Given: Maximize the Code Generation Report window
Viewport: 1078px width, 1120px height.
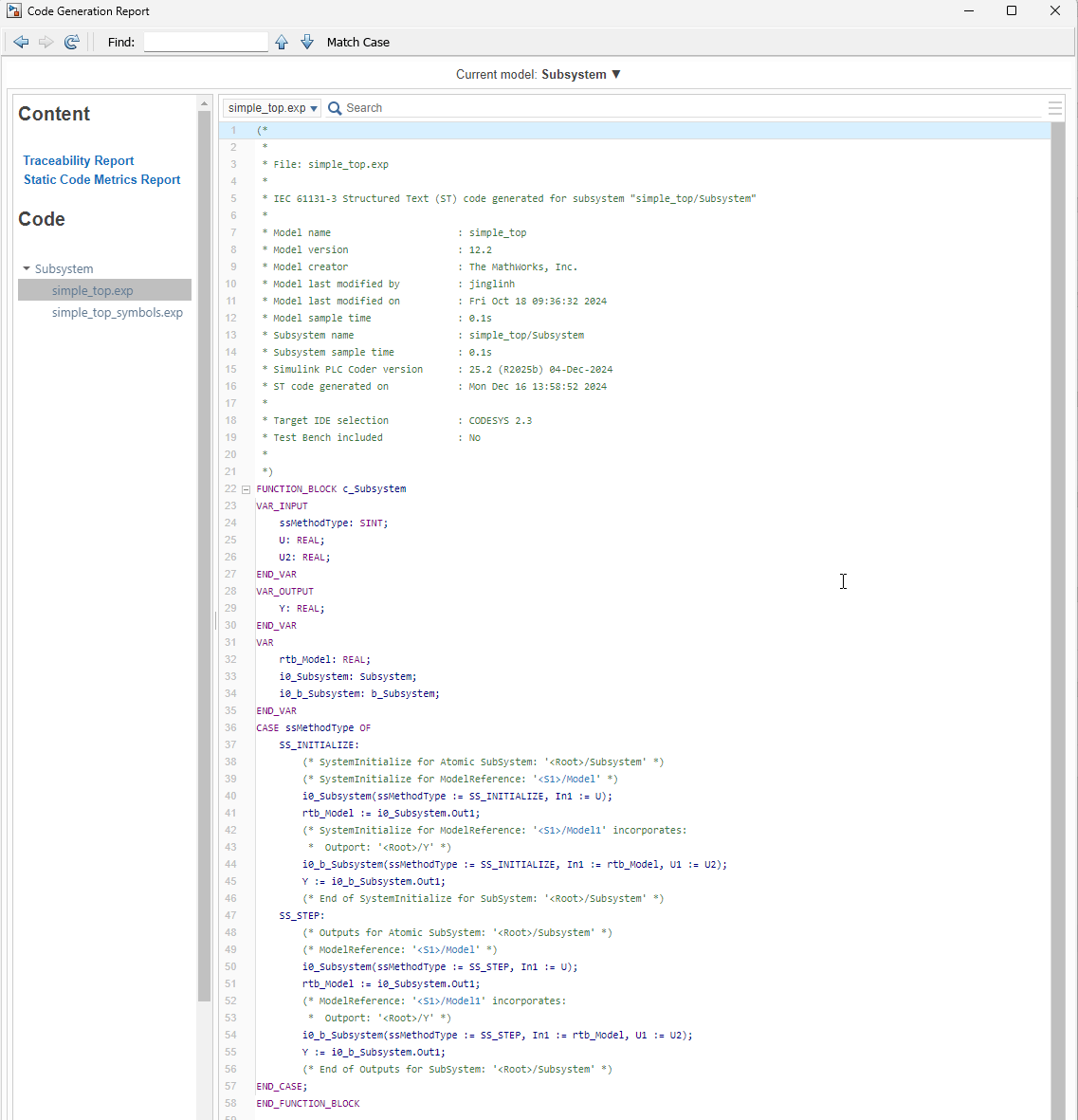Looking at the screenshot, I should tap(1012, 11).
